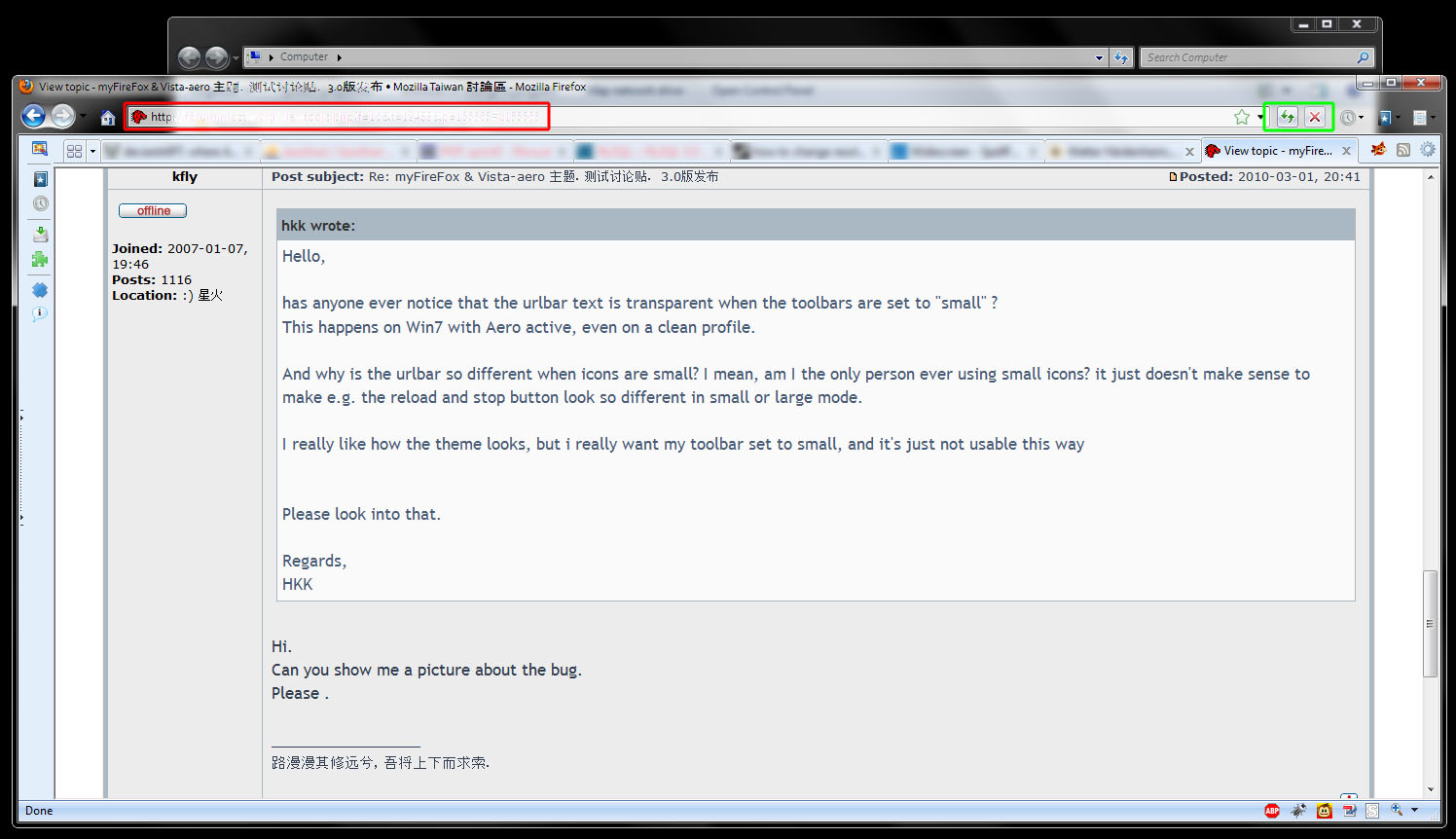The image size is (1456, 839).
Task: Click the "Post subject:" line text
Action: coord(495,177)
